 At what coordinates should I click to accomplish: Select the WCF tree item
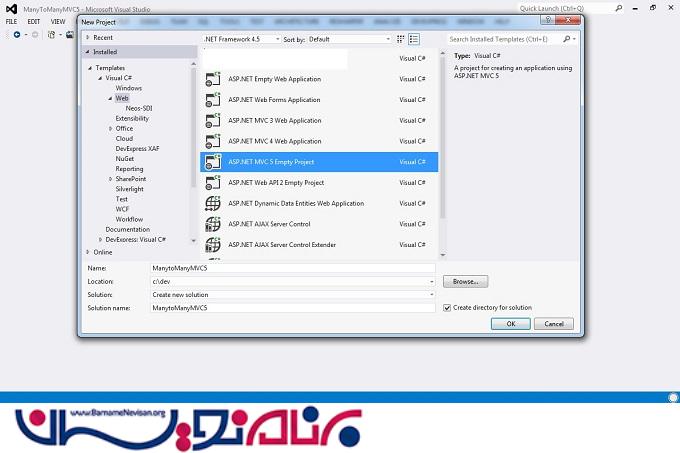pos(122,209)
